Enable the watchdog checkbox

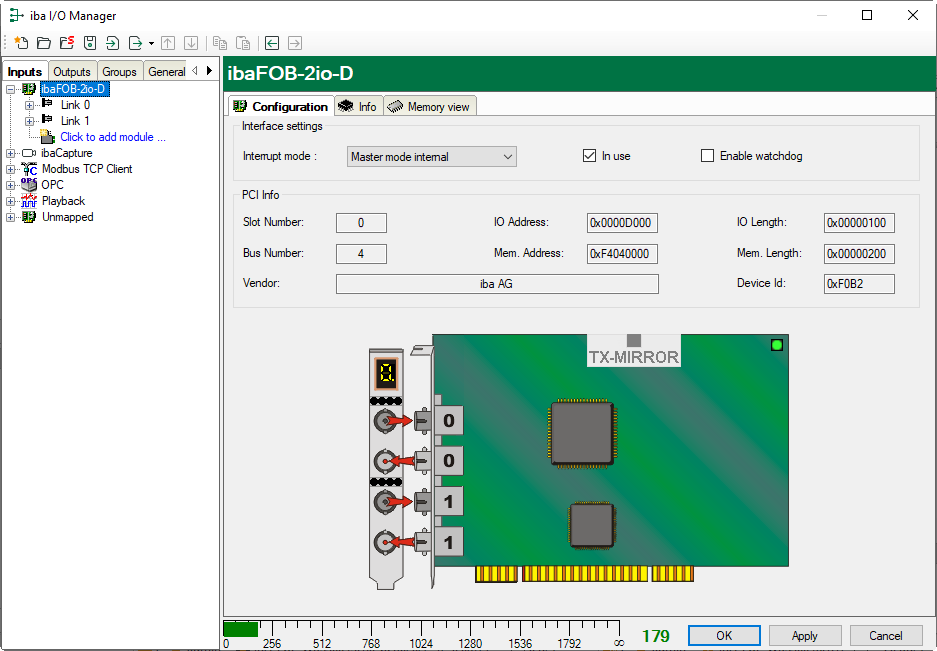[708, 156]
